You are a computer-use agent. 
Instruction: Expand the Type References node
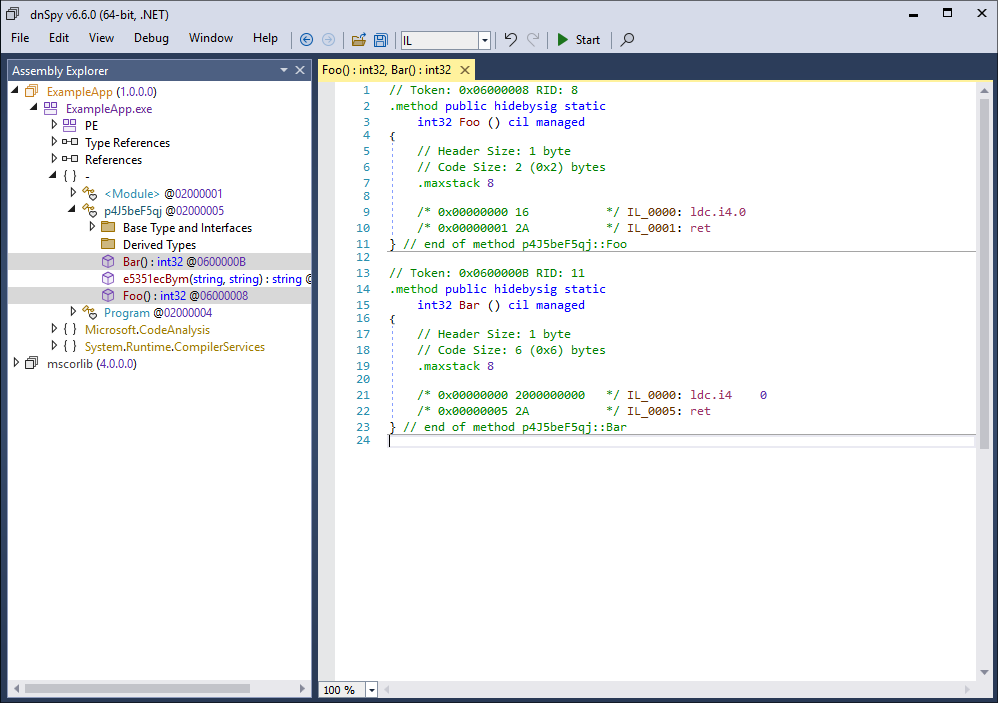coord(54,141)
